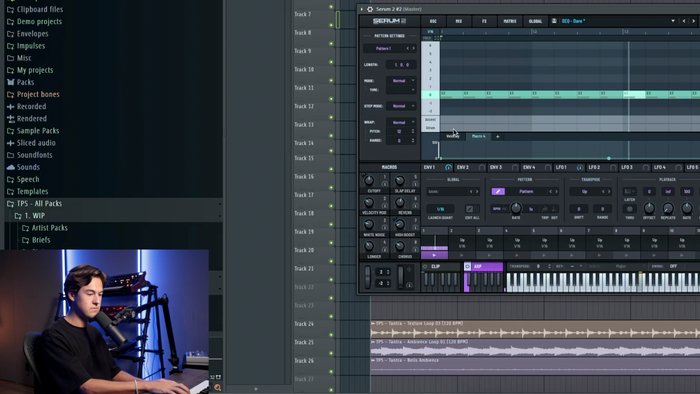The height and width of the screenshot is (394, 700).
Task: Click the save preset disk icon
Action: tap(554, 21)
